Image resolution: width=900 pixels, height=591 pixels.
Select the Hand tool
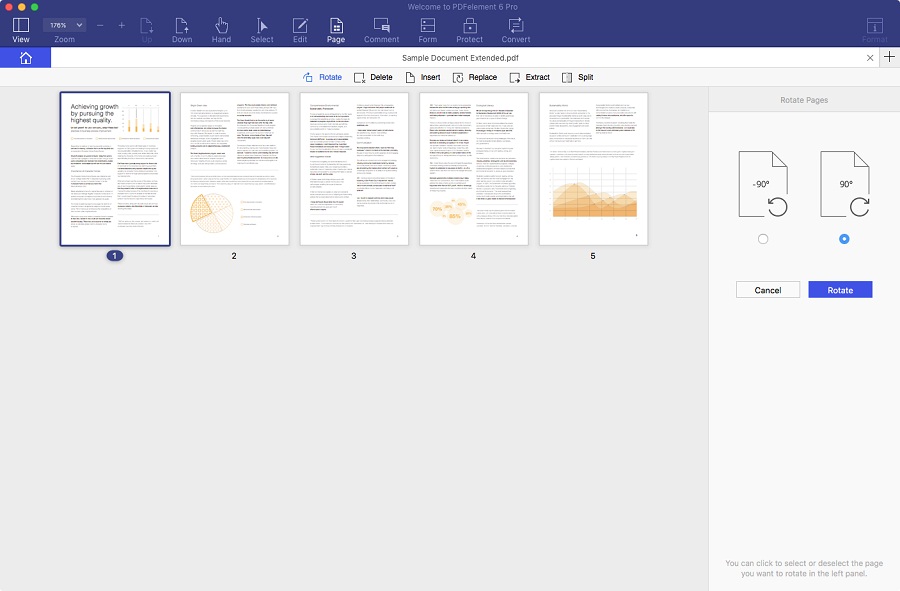[x=221, y=29]
